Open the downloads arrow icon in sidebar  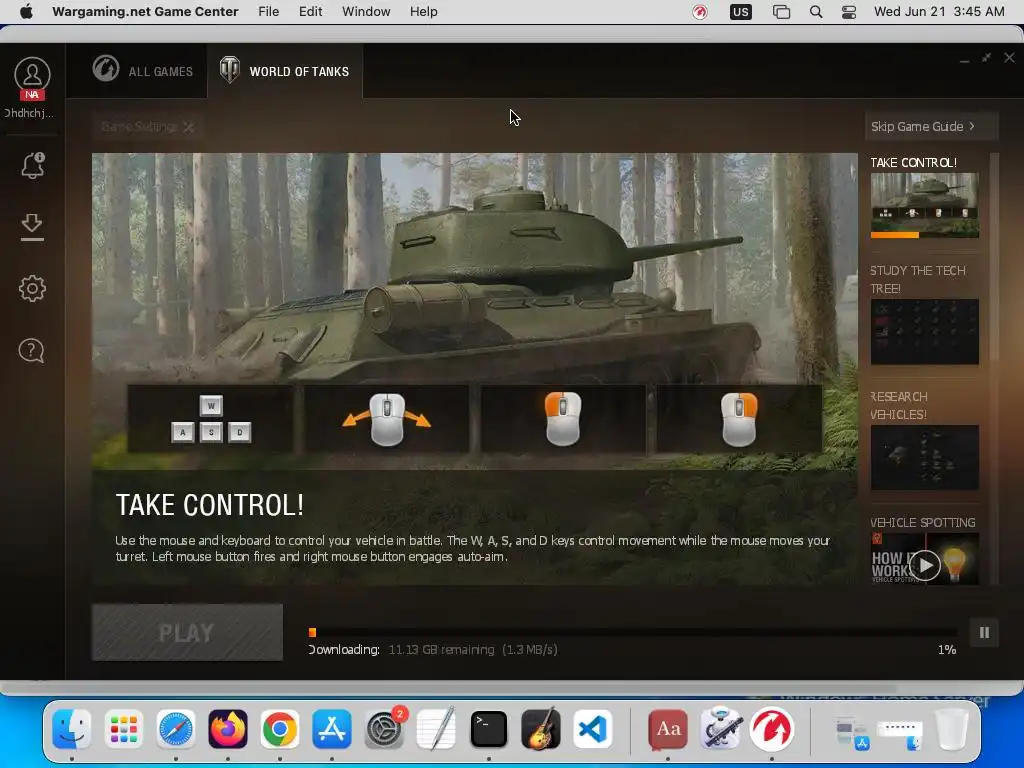32,227
